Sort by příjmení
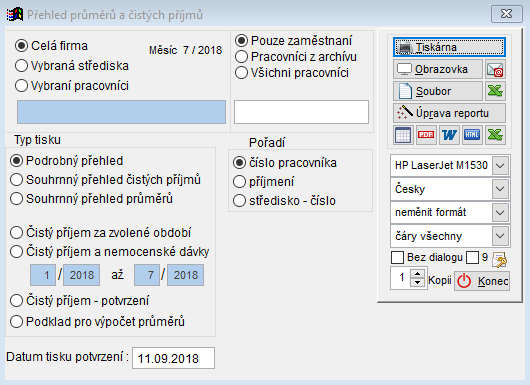The width and height of the screenshot is (530, 385). (x=264, y=182)
